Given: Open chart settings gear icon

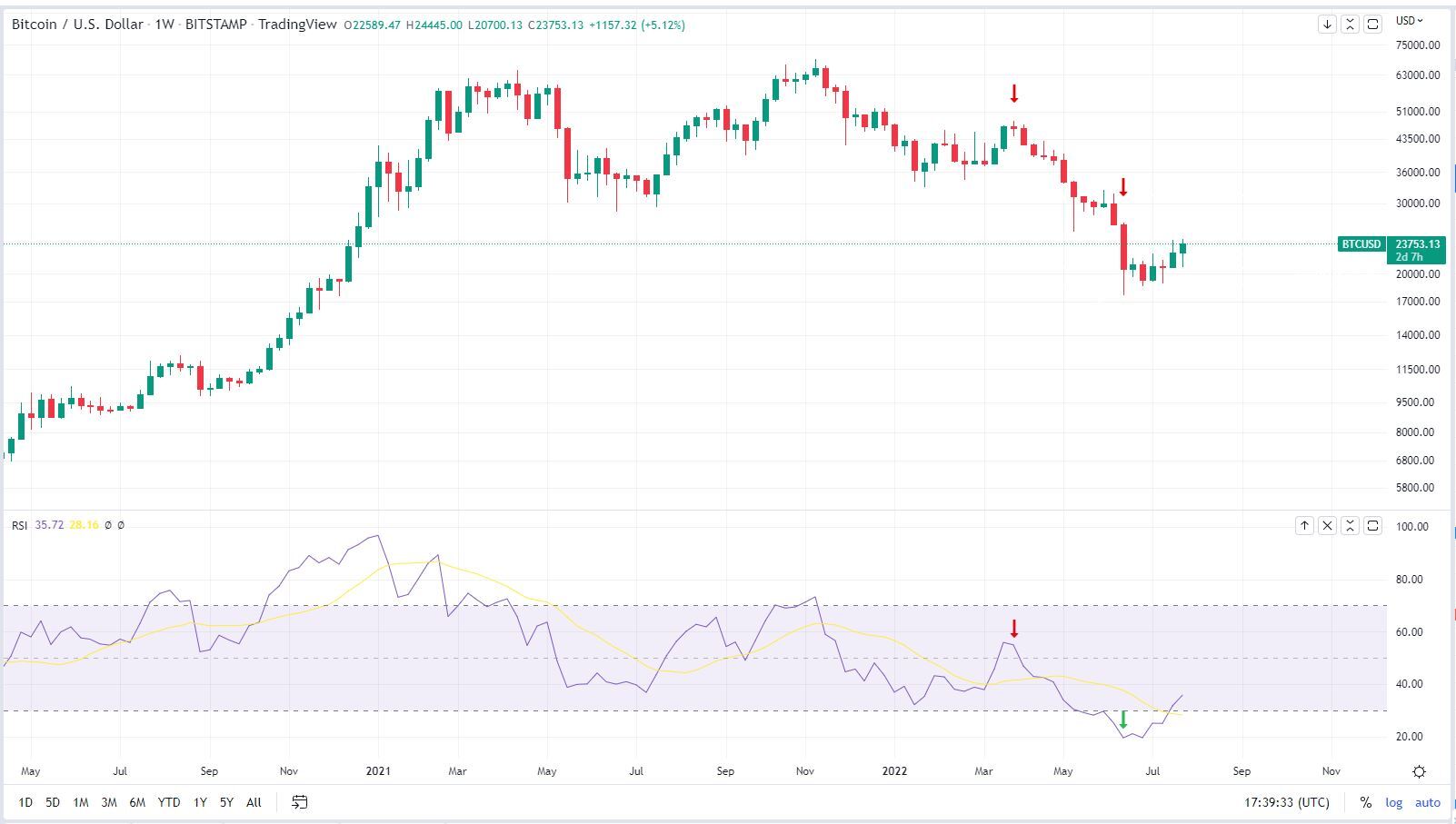Looking at the screenshot, I should [1419, 771].
